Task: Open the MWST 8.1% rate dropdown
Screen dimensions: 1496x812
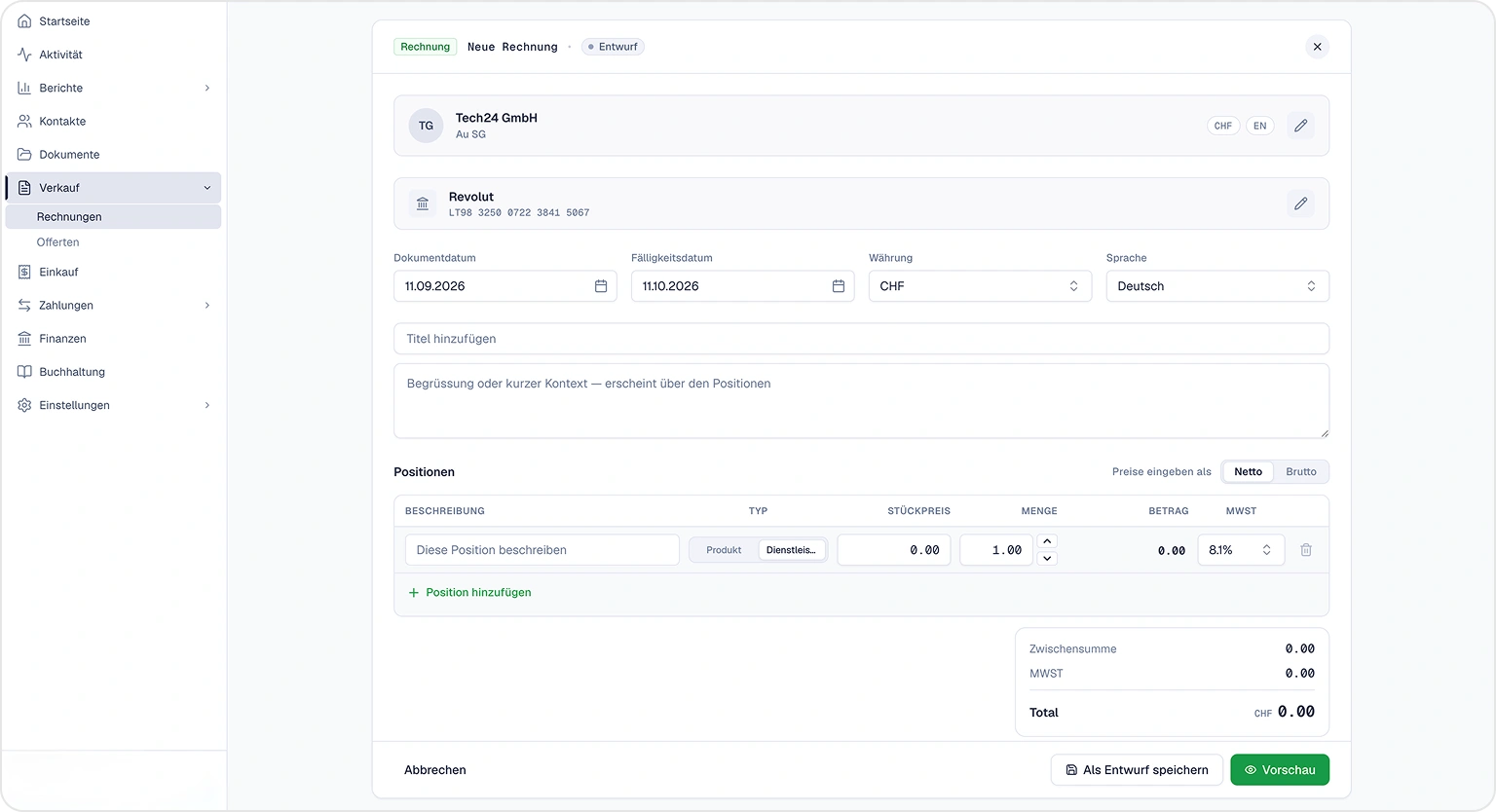Action: point(1241,550)
